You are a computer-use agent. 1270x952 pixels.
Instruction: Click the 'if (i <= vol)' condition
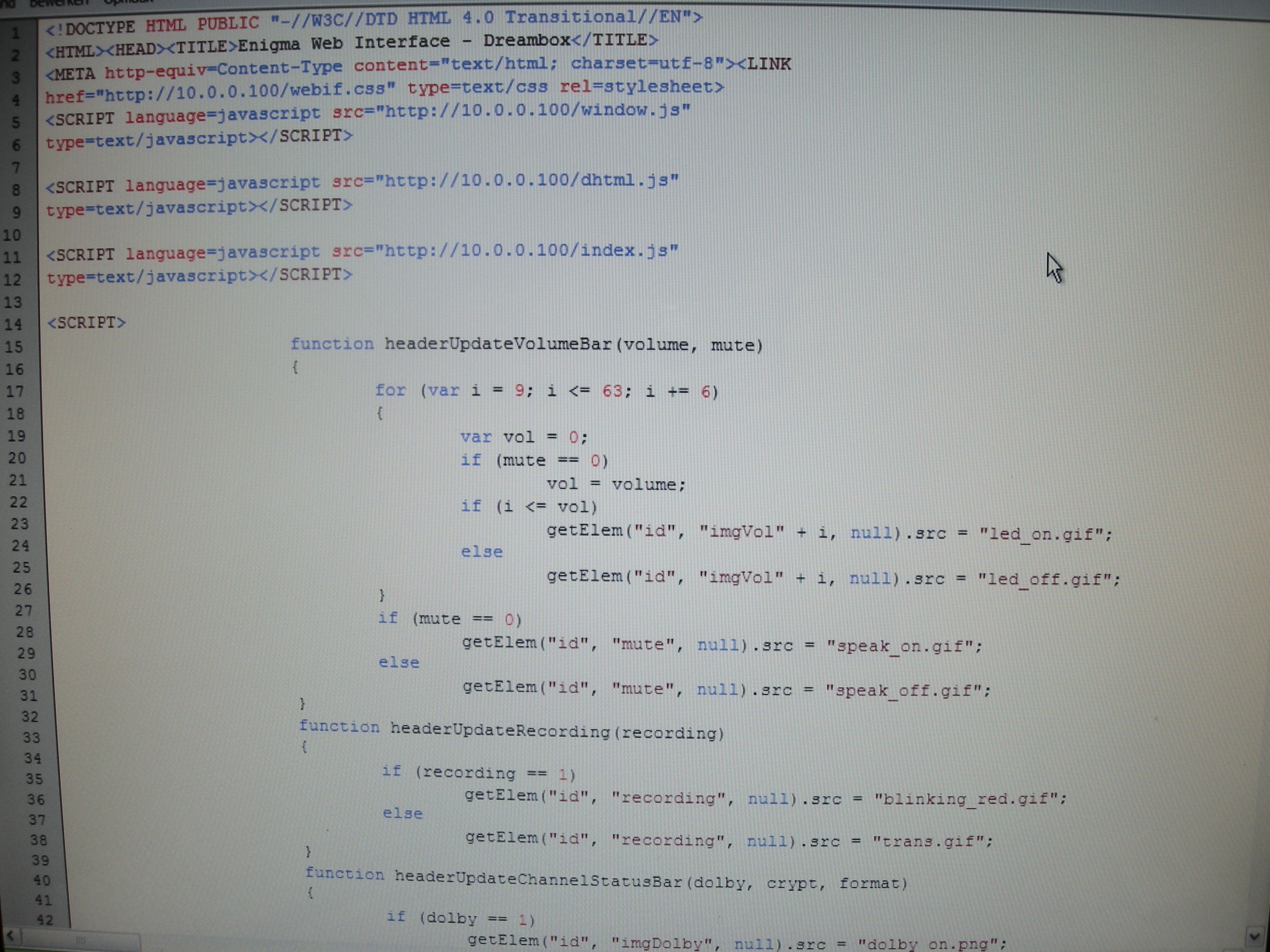click(x=529, y=507)
